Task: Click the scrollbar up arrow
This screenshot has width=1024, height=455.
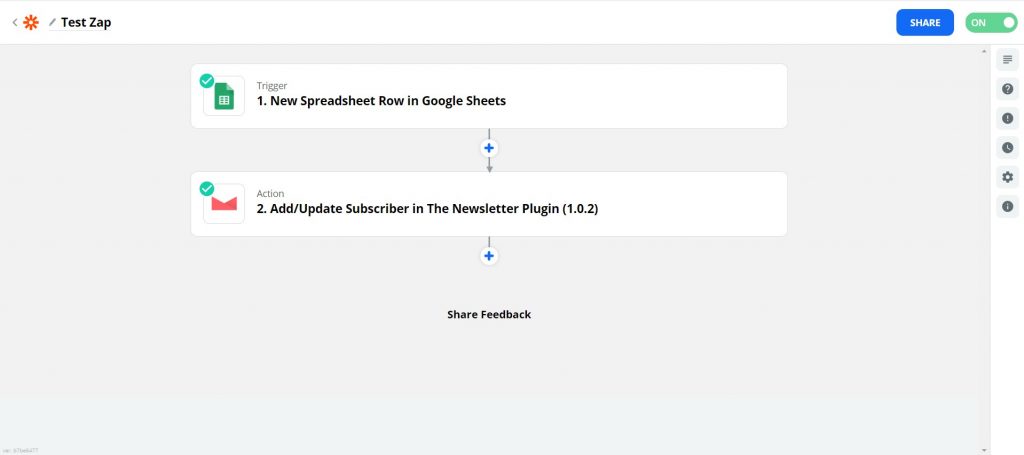Action: (x=984, y=50)
